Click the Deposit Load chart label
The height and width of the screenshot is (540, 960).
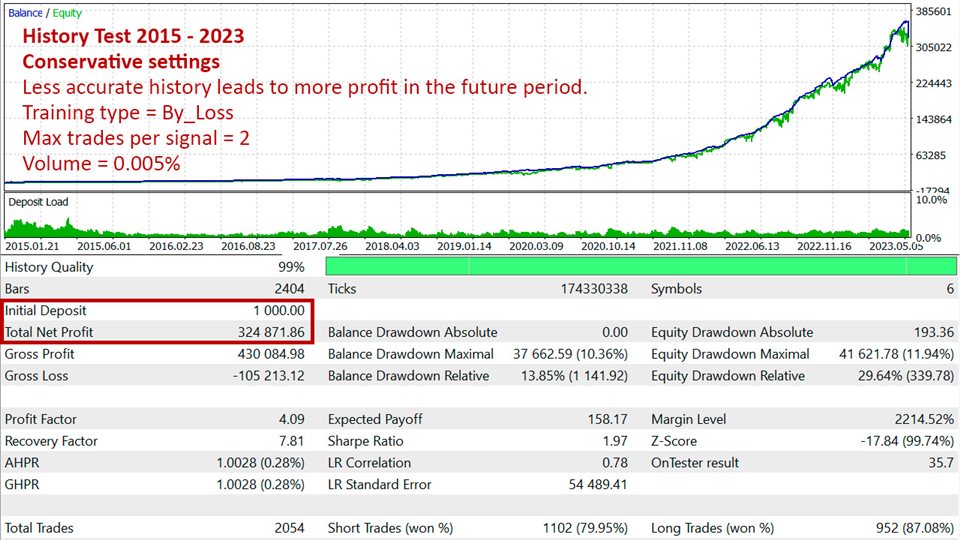pos(38,202)
